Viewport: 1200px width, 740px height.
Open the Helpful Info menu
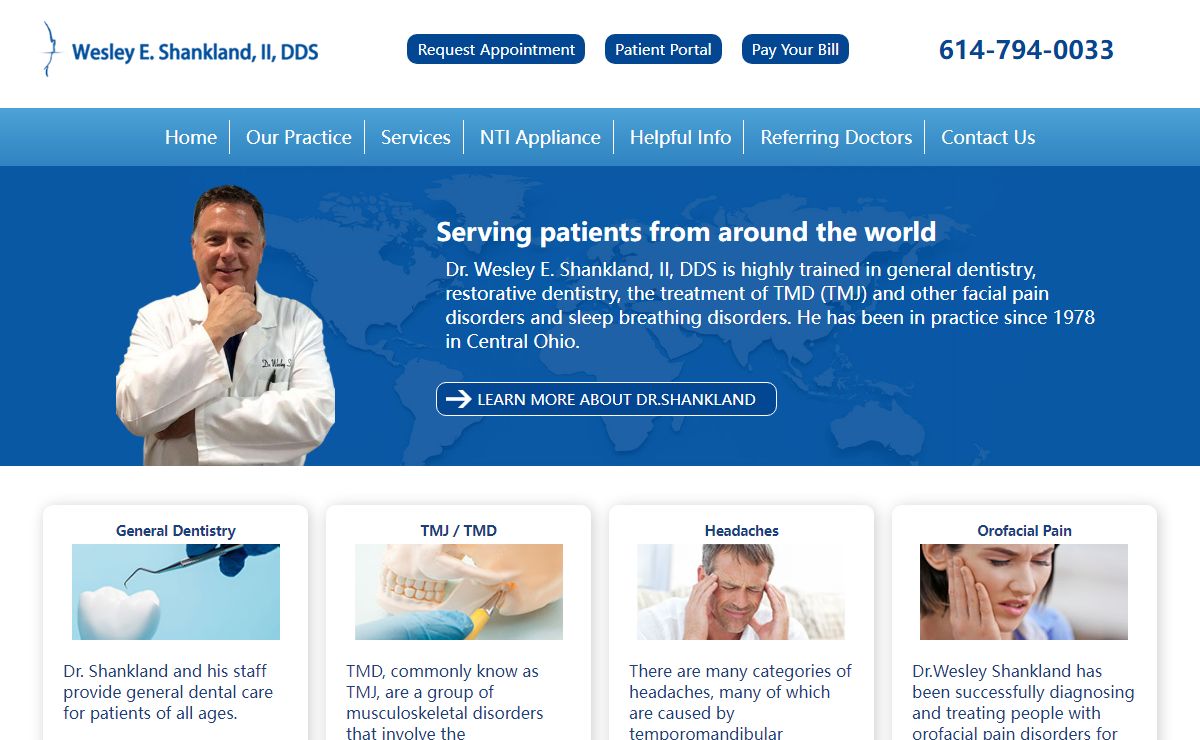click(x=680, y=137)
